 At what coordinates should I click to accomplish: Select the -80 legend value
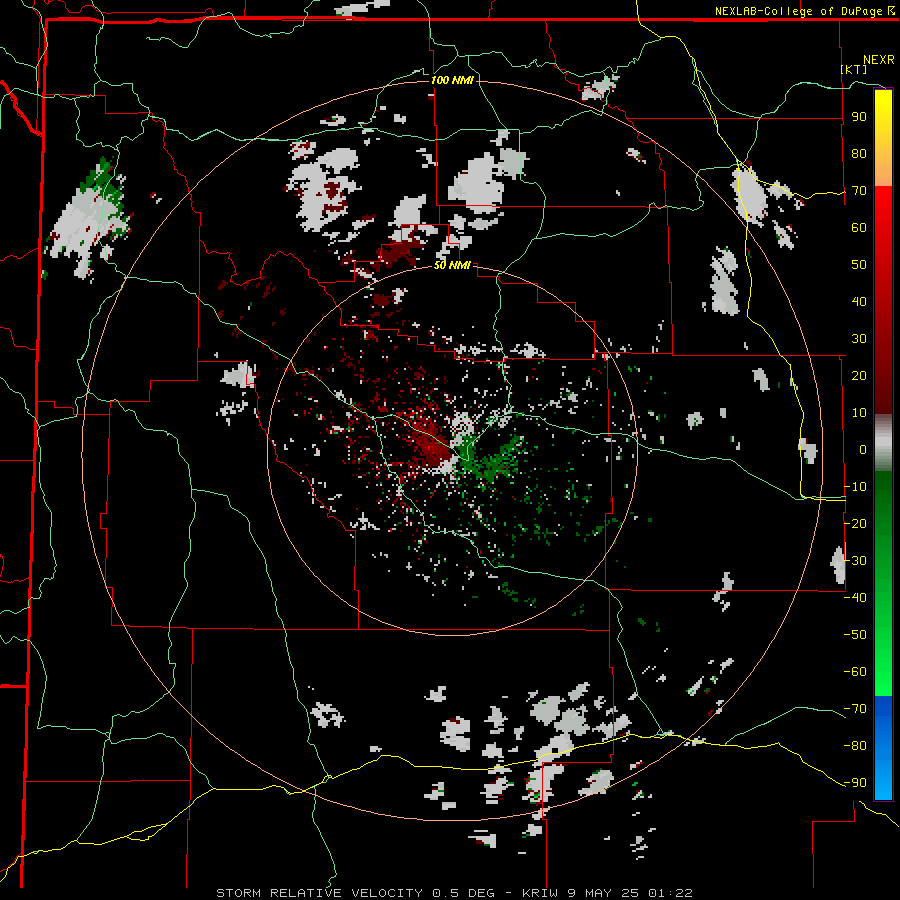tap(855, 746)
